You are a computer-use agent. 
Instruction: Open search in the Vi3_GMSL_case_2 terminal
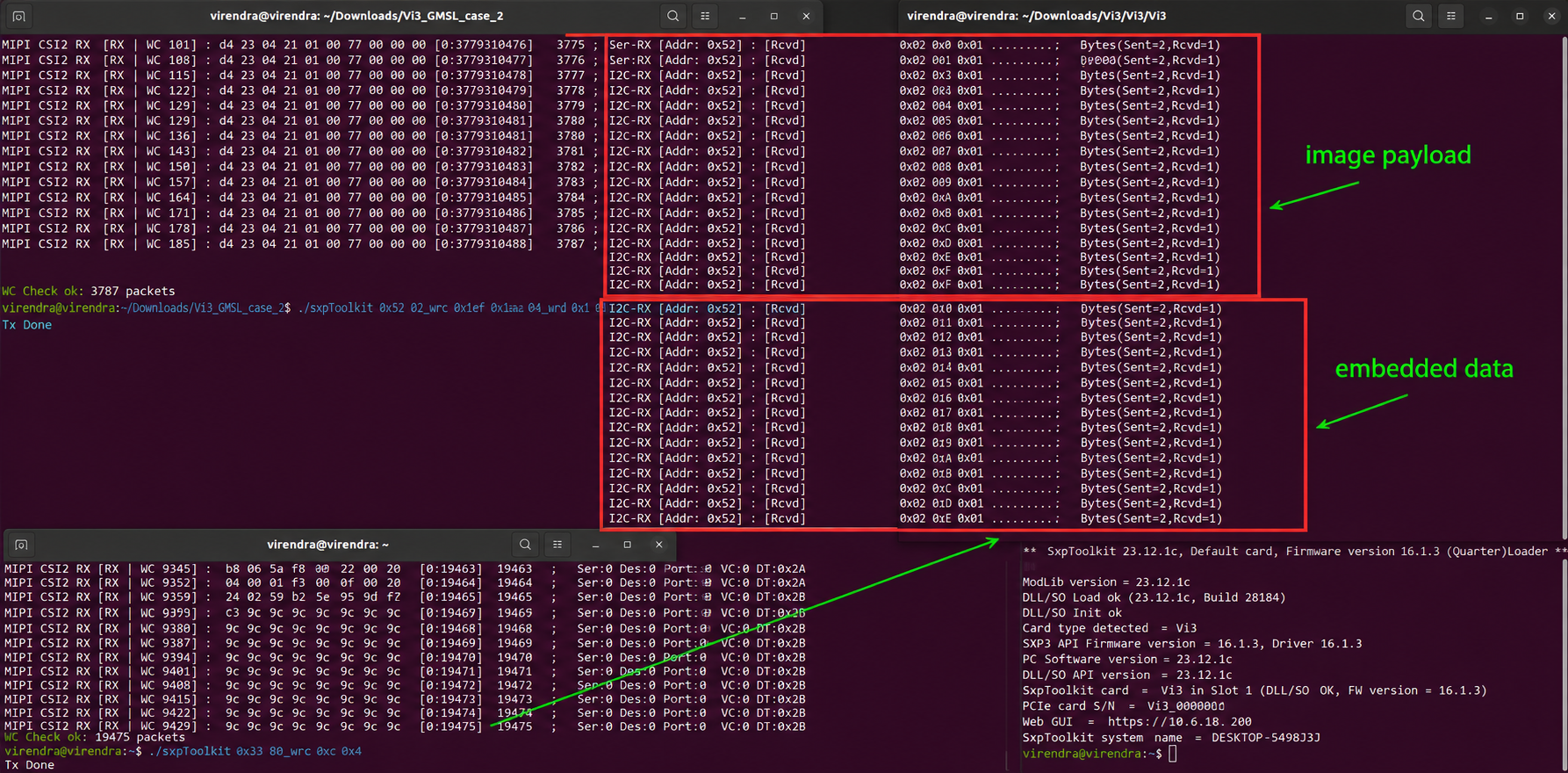click(x=673, y=16)
